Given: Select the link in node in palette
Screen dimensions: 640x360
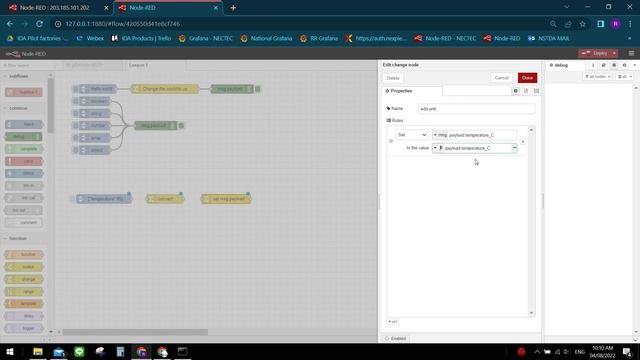Looking at the screenshot, I should click(x=24, y=186).
